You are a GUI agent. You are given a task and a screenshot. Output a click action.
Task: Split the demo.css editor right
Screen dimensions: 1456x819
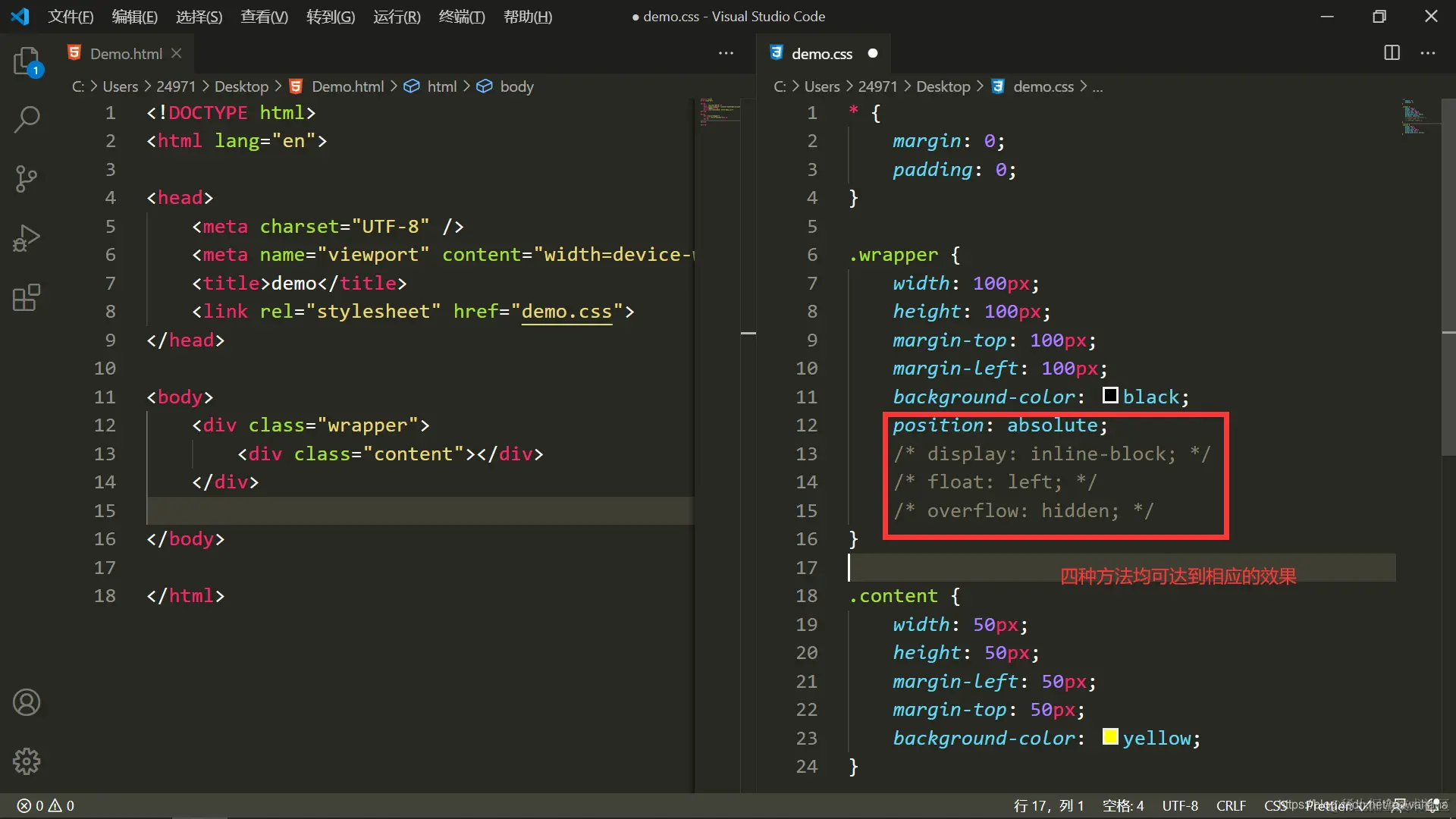(1392, 53)
